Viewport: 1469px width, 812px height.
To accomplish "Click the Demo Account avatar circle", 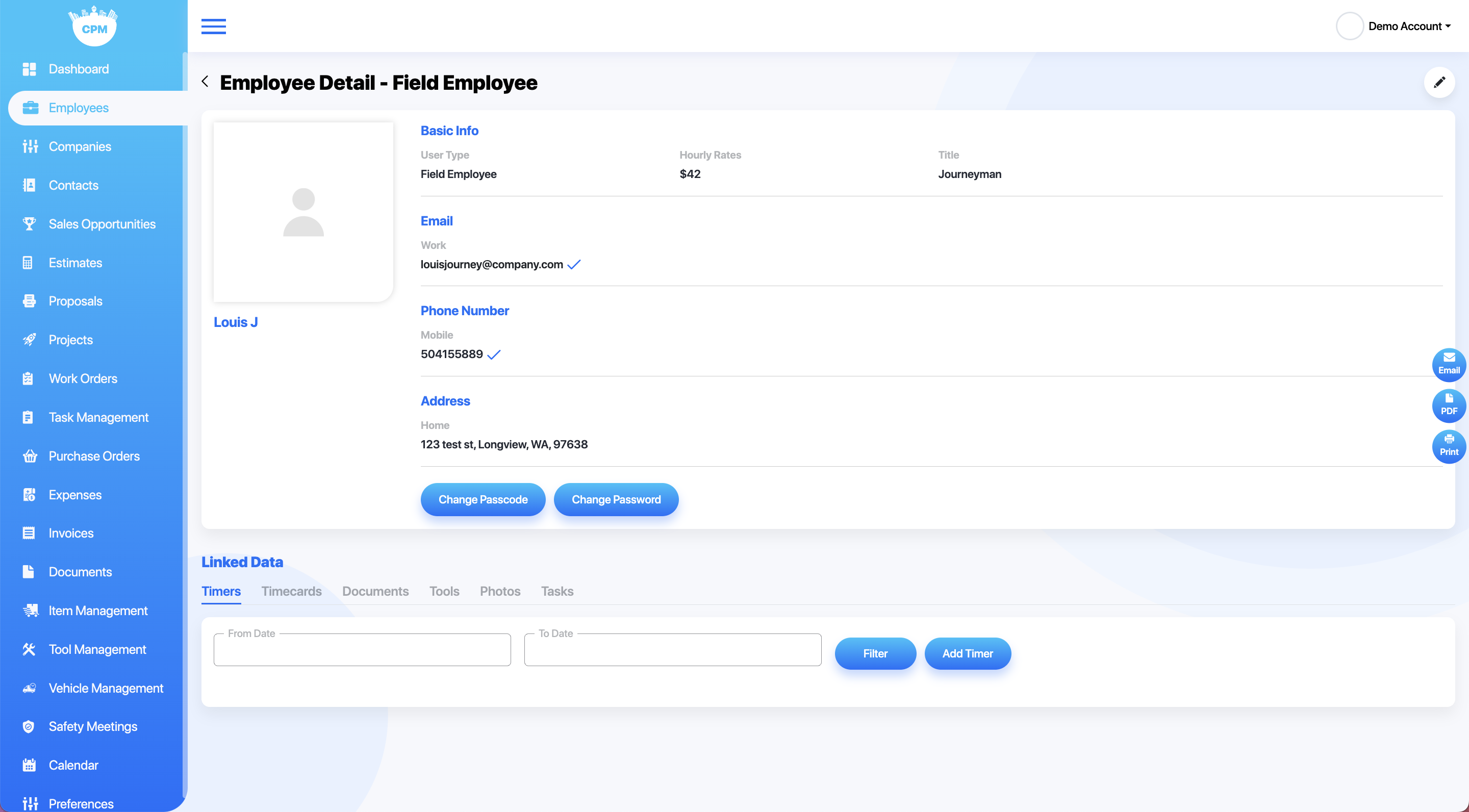I will 1349,26.
